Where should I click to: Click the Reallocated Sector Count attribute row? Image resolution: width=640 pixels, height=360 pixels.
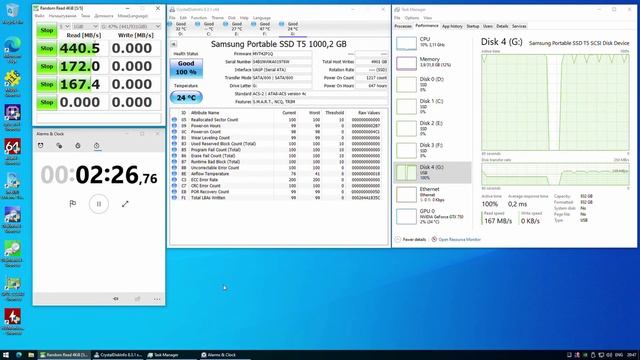[x=278, y=120]
